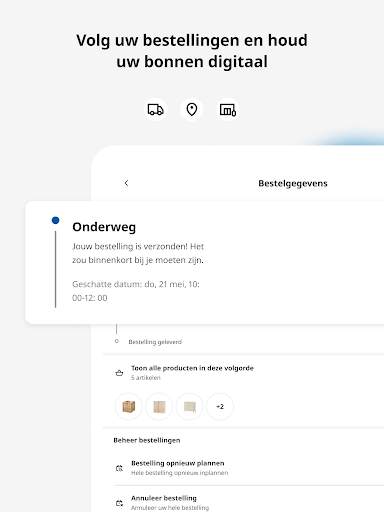384x512 pixels.
Task: Click 'Hele bestelling opnieuw inplannen' subtitle
Action: click(180, 473)
